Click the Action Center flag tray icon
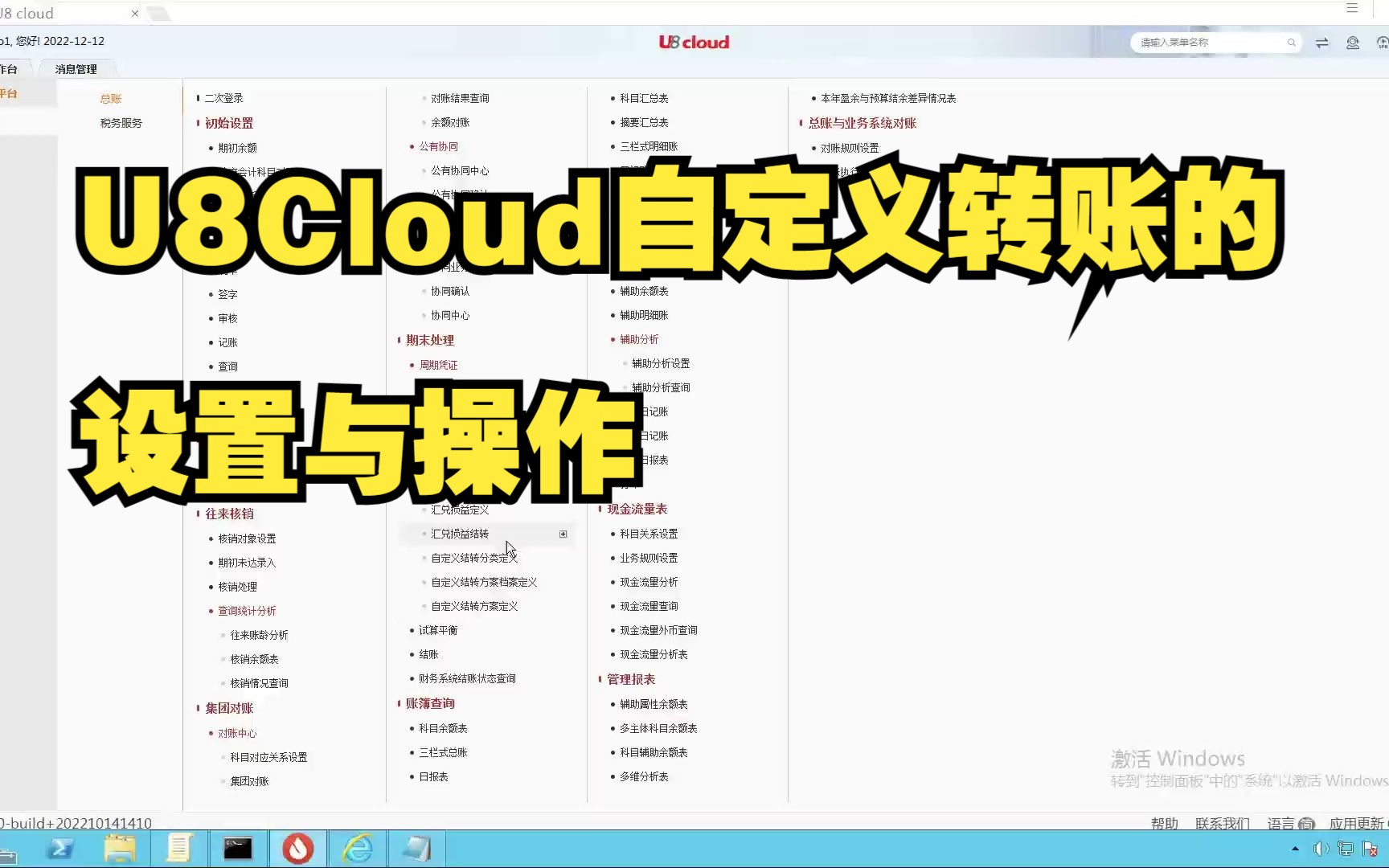 click(x=1371, y=849)
